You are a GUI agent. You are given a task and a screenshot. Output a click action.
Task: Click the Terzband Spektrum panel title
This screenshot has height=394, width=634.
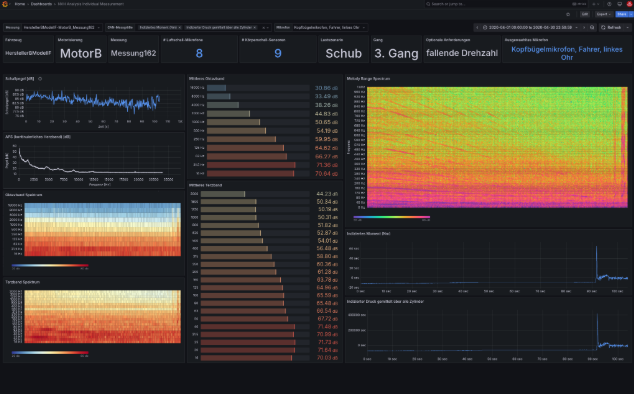tap(22, 282)
